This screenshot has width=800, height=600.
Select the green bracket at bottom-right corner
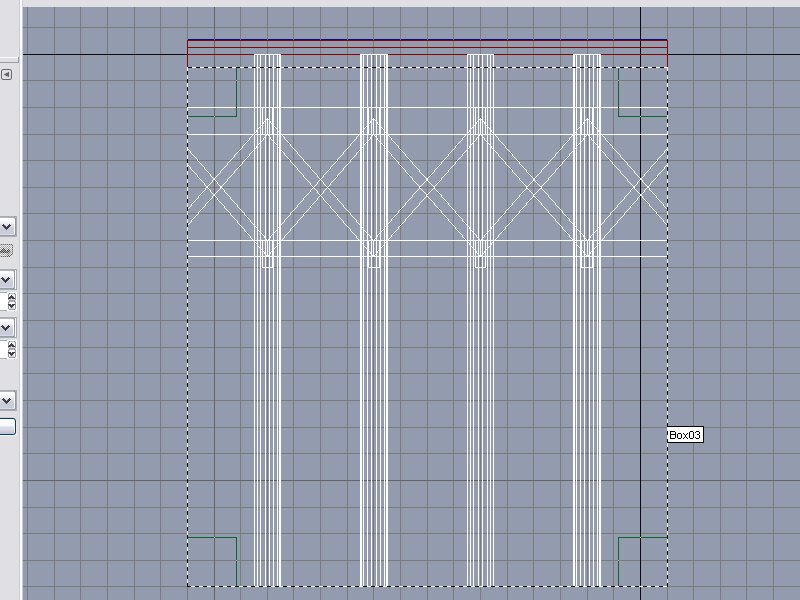(619, 560)
